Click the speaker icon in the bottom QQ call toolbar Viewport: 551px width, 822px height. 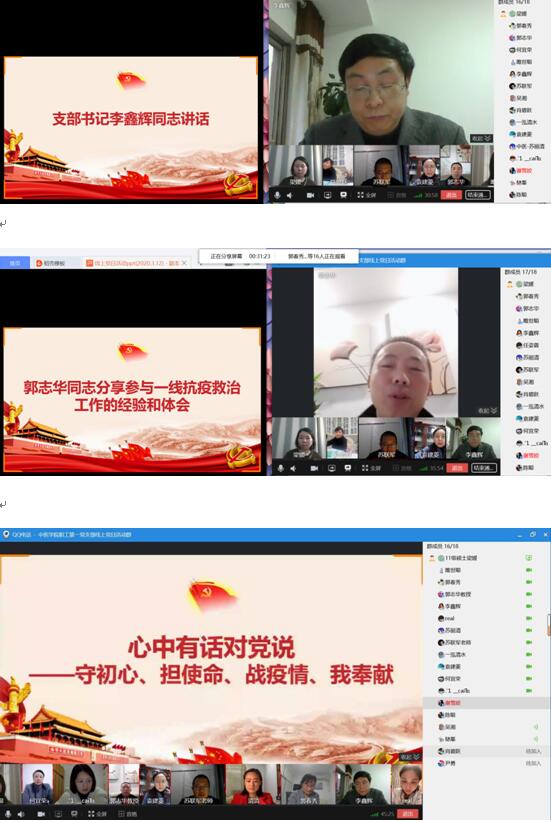(x=21, y=814)
